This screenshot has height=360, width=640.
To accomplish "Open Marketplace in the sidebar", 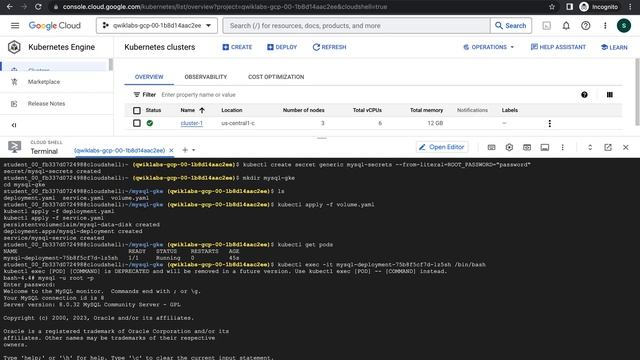I will [x=44, y=82].
